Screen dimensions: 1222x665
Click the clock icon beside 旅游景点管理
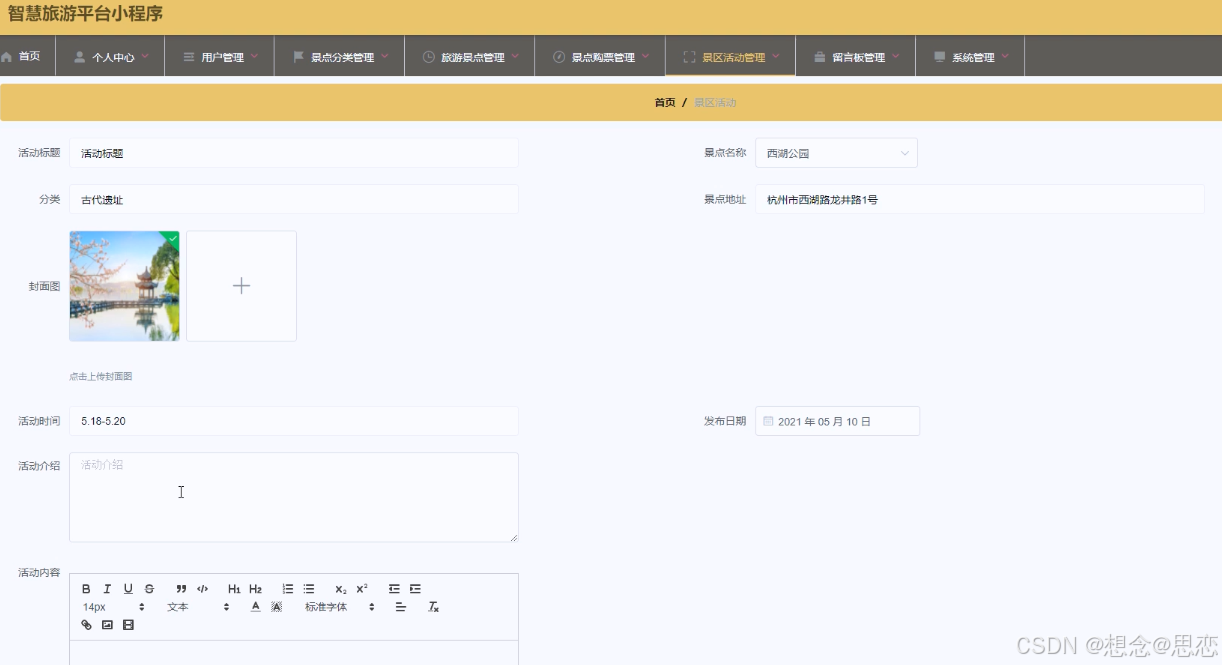(429, 57)
